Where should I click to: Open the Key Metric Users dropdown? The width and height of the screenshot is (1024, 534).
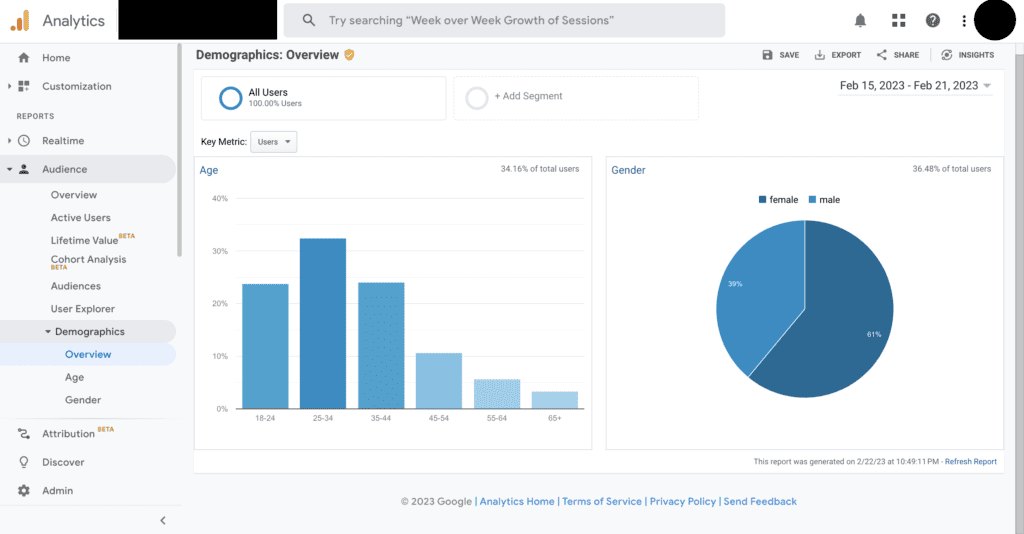(x=274, y=142)
